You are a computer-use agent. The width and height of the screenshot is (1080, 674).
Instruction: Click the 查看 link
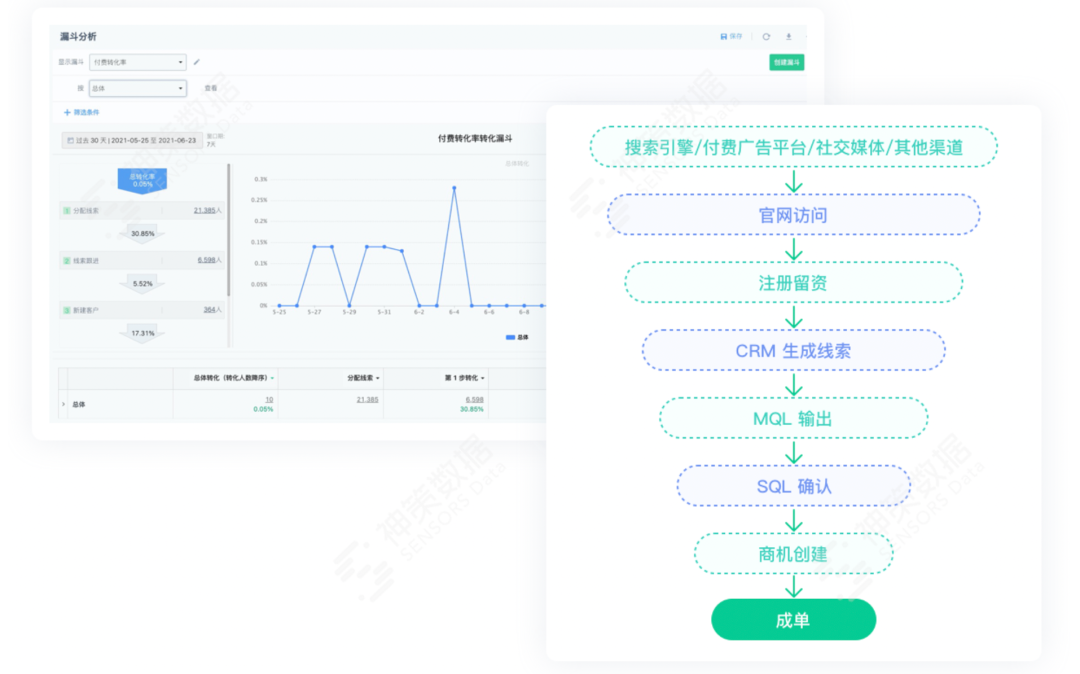[x=210, y=88]
